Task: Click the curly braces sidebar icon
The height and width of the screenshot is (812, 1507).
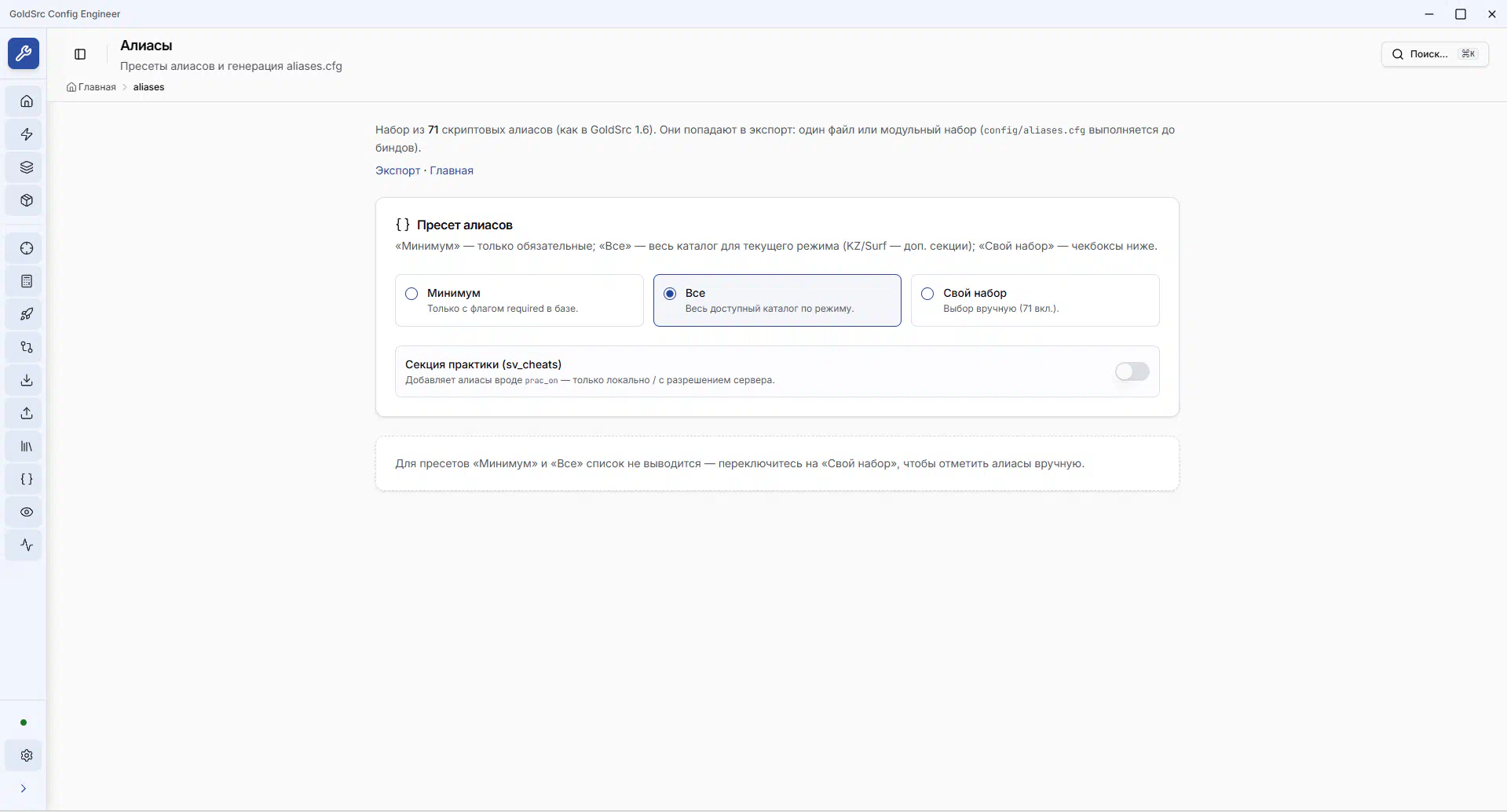Action: coord(27,480)
